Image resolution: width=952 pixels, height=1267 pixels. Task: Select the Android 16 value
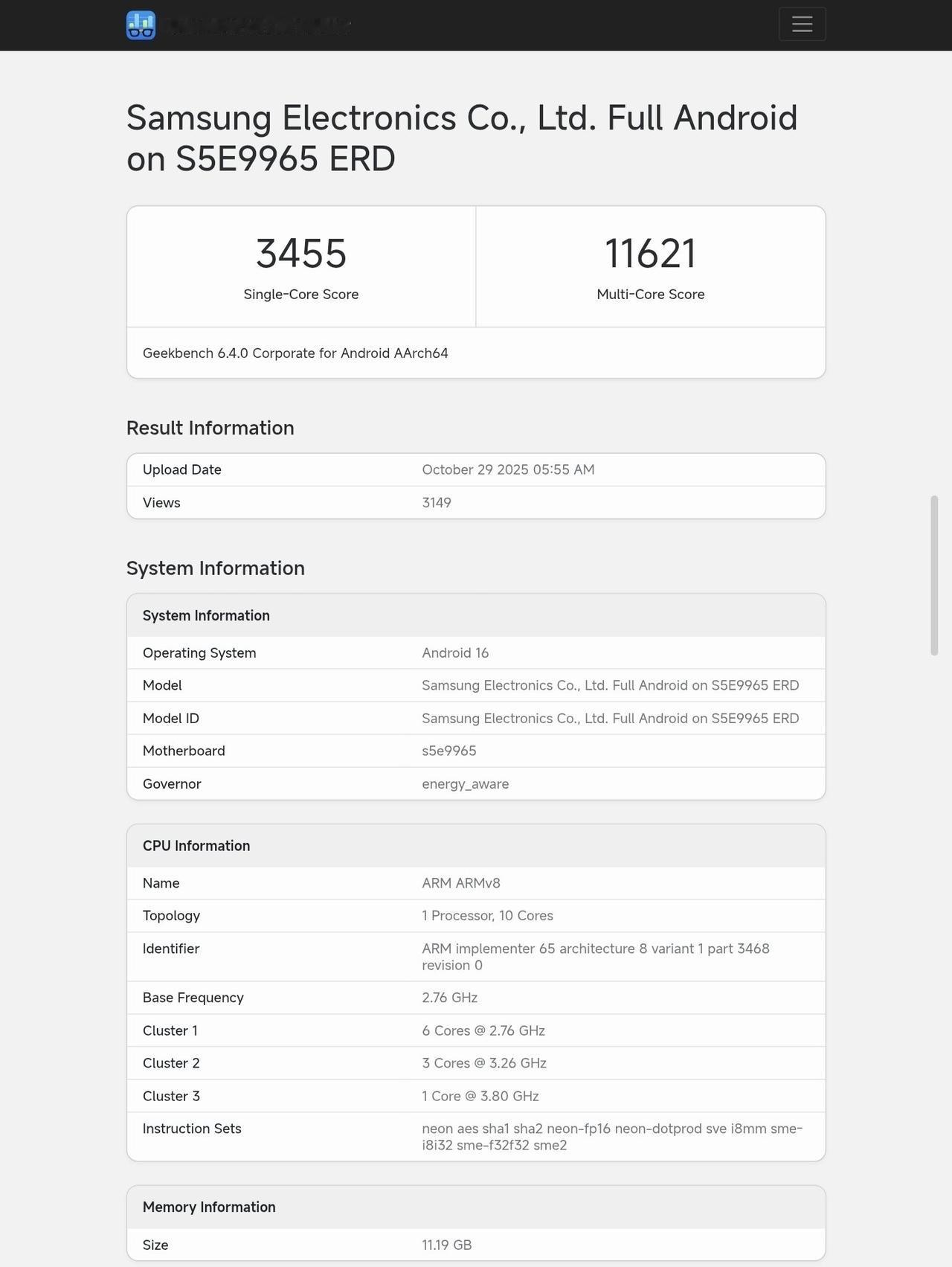tap(455, 652)
